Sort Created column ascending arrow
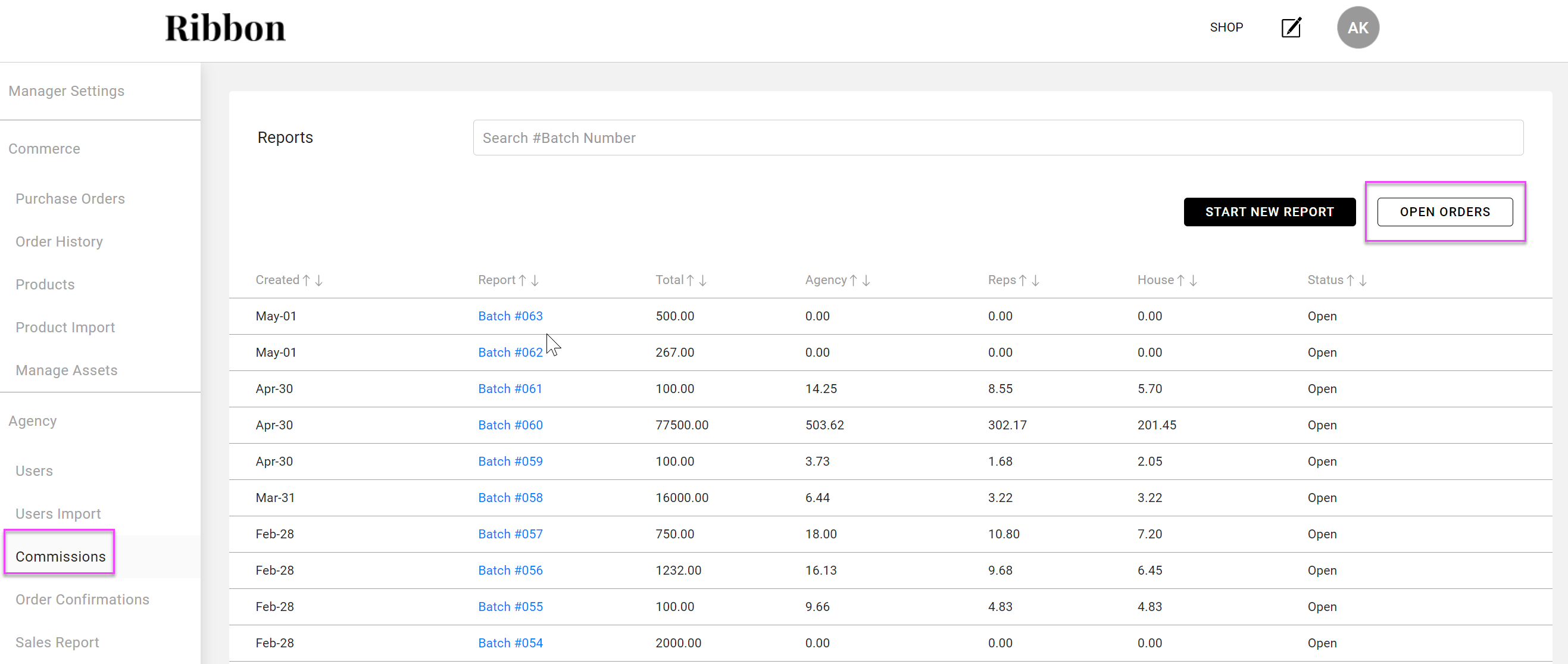The image size is (1568, 664). coord(307,280)
